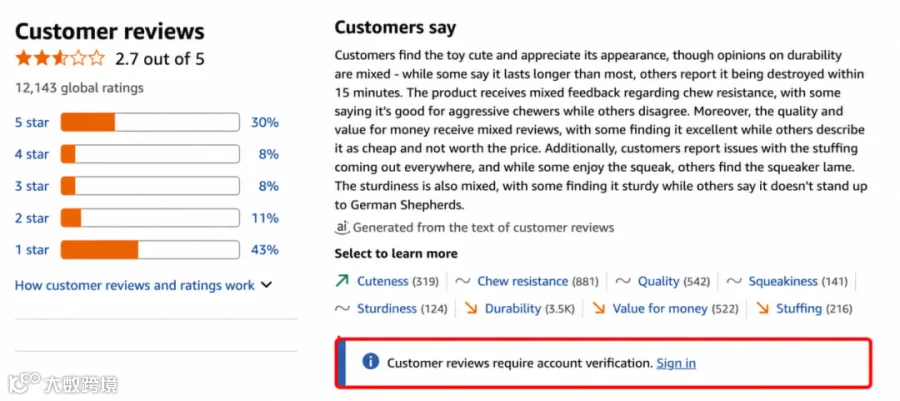The height and width of the screenshot is (401, 900).
Task: Click the star rating icons row
Action: (60, 59)
